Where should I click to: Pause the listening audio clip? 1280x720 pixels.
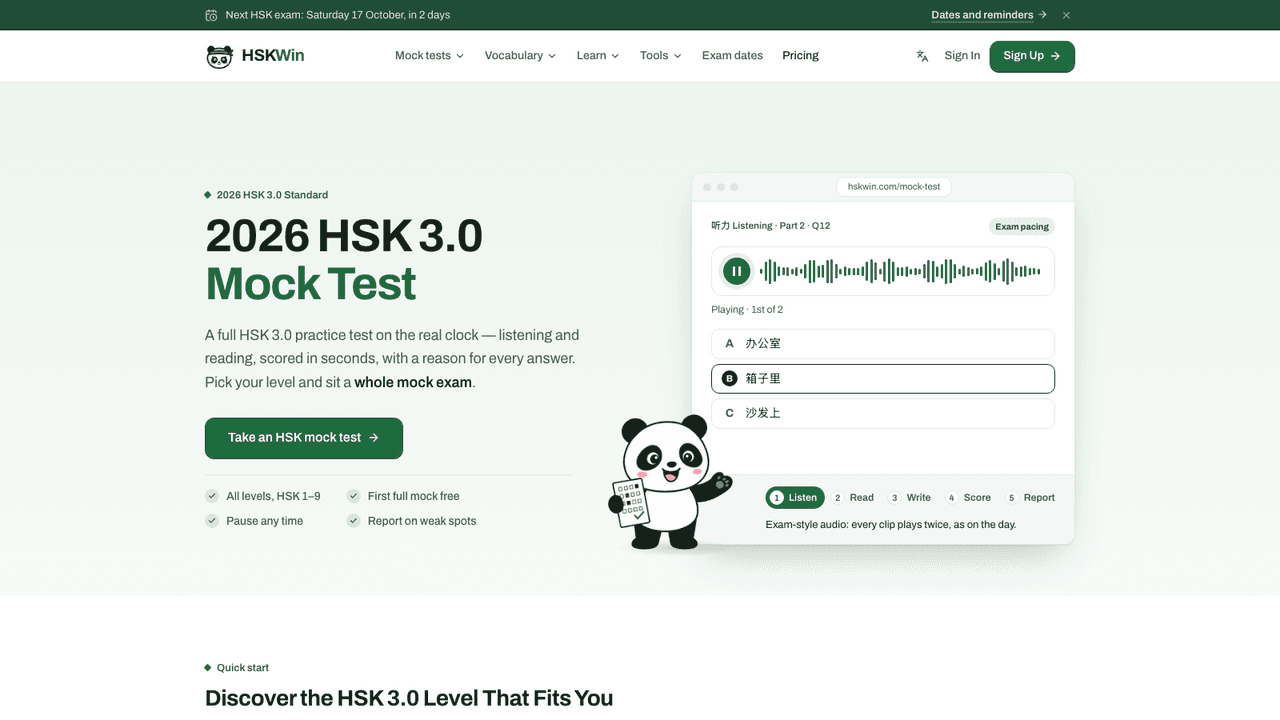[737, 271]
